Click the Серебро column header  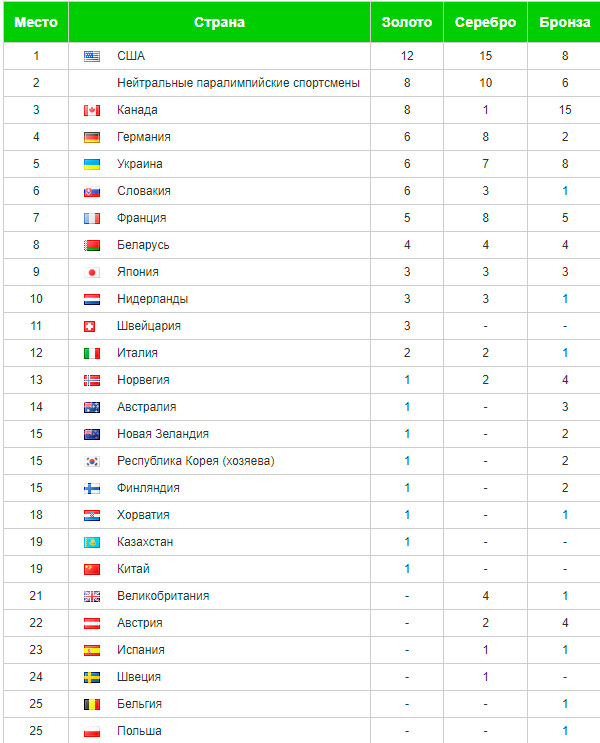(485, 22)
